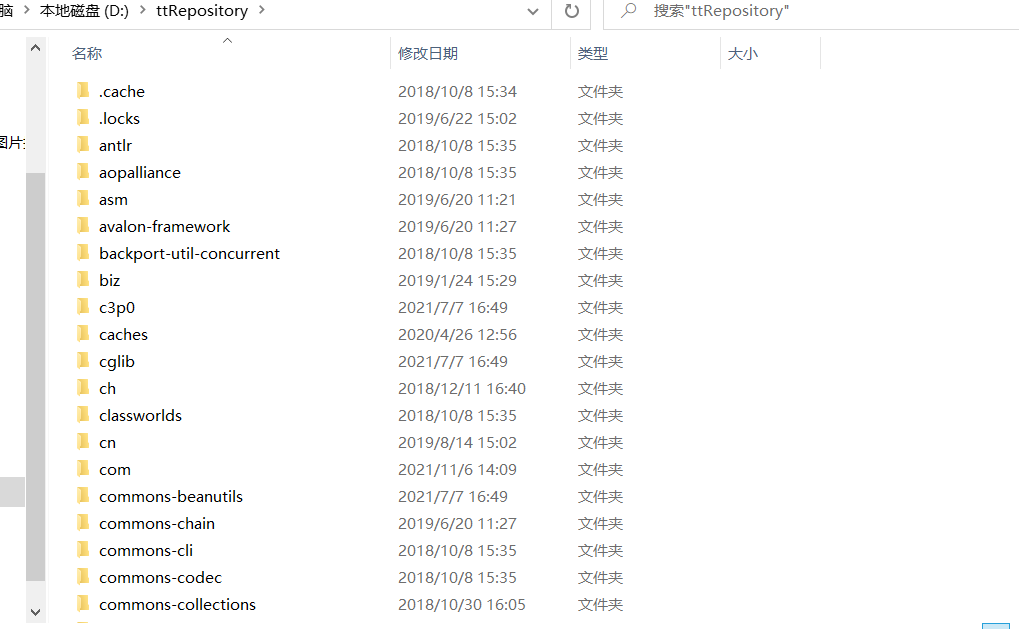Select the asm folder name

113,199
